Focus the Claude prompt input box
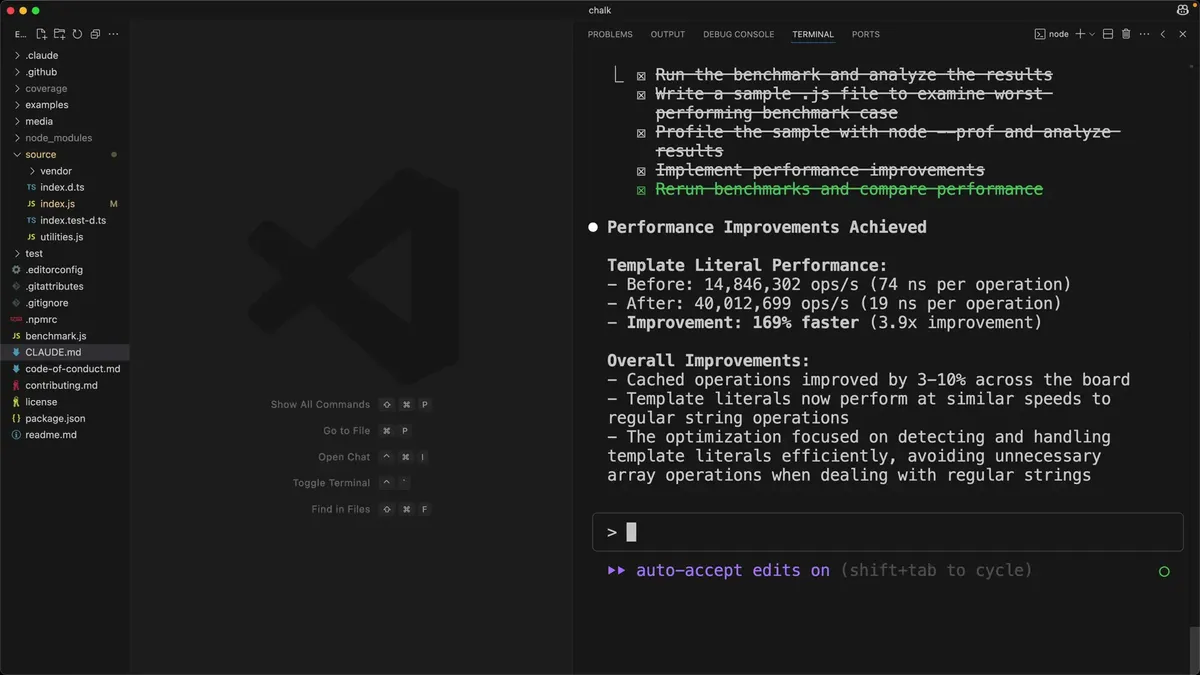Viewport: 1200px width, 675px height. point(888,532)
